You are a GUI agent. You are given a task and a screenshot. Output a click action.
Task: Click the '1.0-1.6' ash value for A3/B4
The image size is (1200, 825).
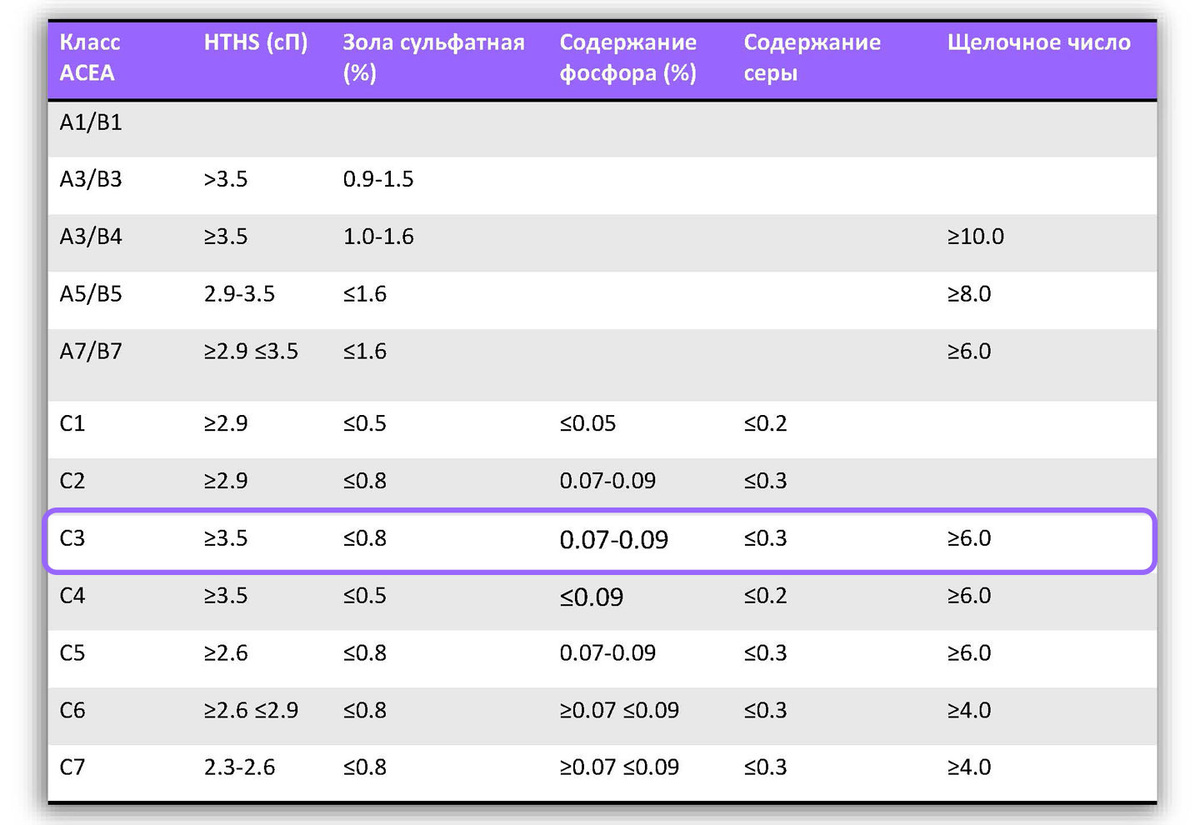tap(378, 237)
